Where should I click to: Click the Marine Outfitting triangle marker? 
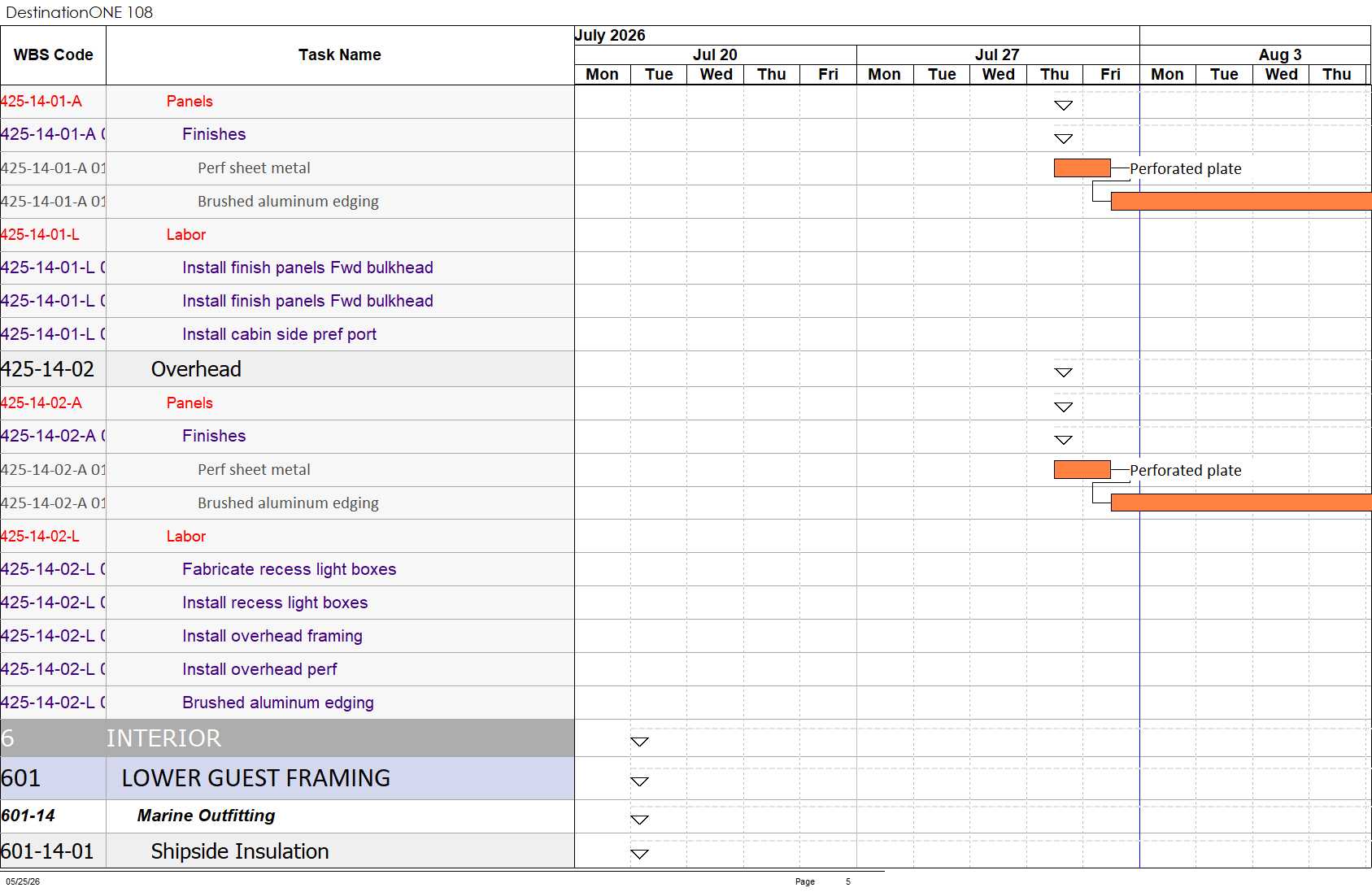(x=640, y=820)
